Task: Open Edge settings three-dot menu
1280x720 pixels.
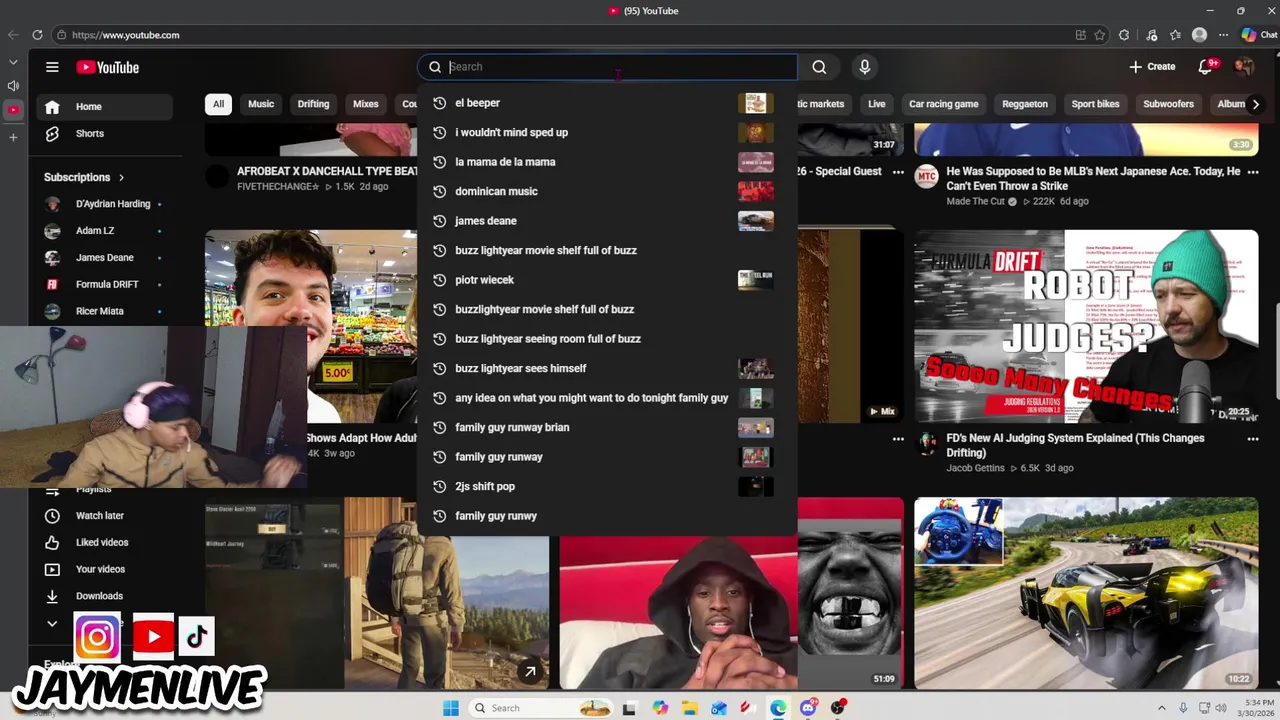Action: click(x=1223, y=35)
